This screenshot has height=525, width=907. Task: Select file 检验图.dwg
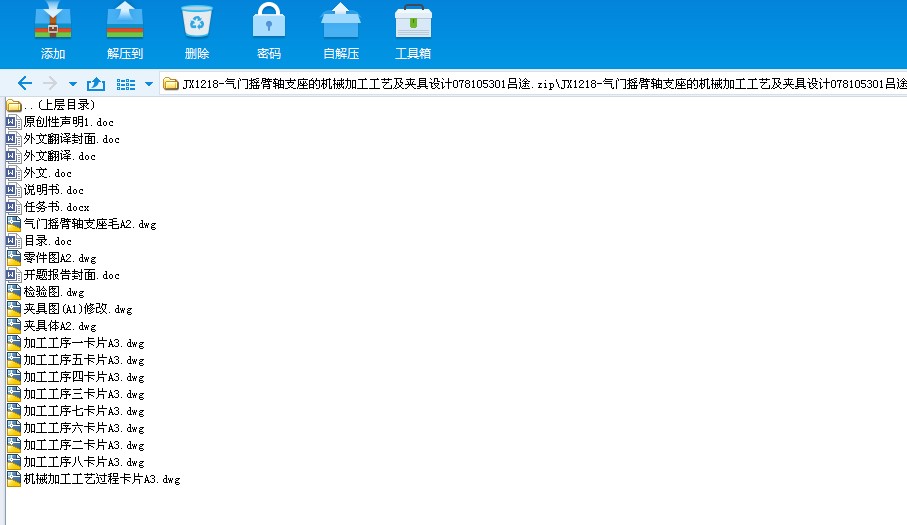point(45,292)
